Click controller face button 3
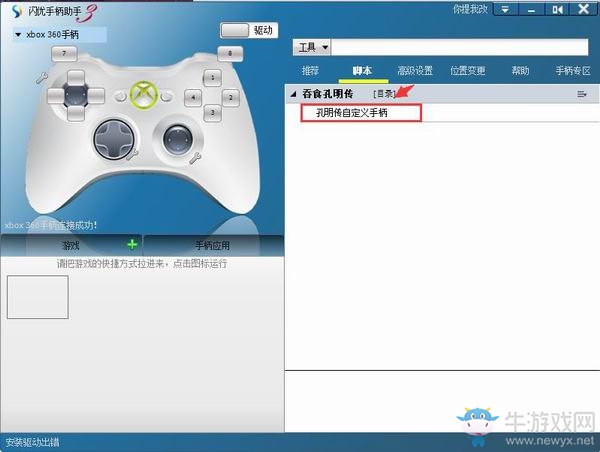600x452 pixels. click(x=213, y=113)
